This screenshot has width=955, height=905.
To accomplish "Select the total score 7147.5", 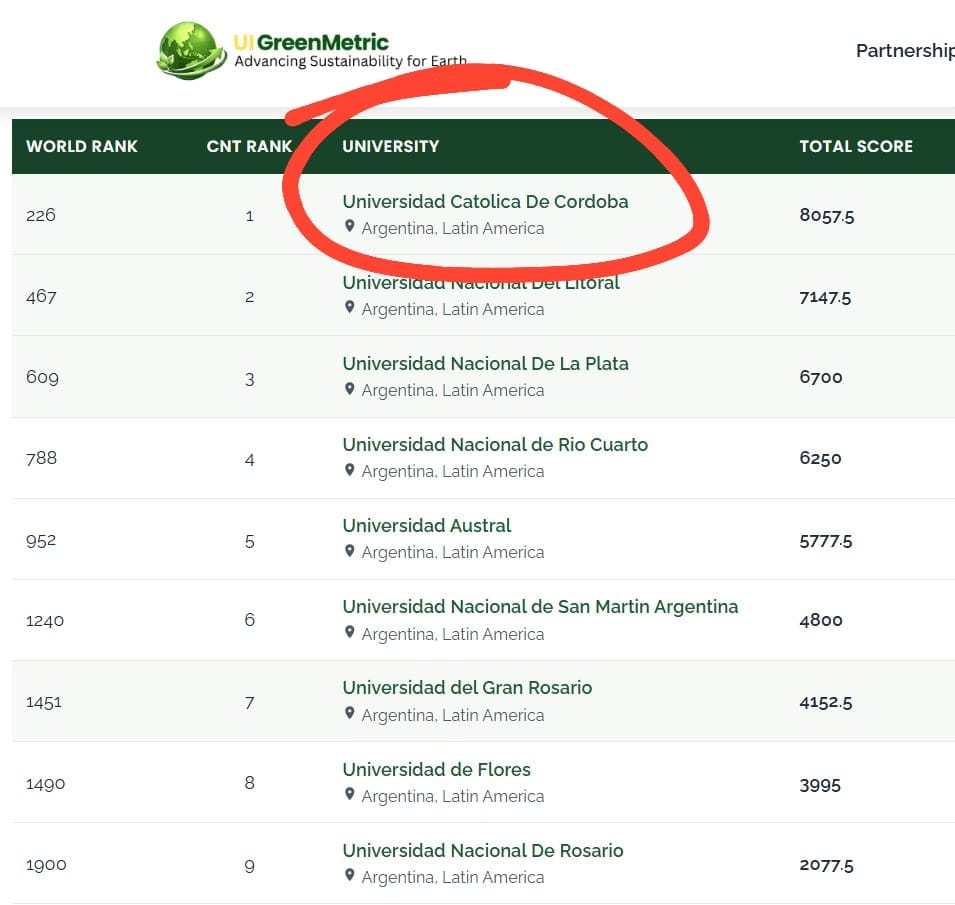I will 825,297.
